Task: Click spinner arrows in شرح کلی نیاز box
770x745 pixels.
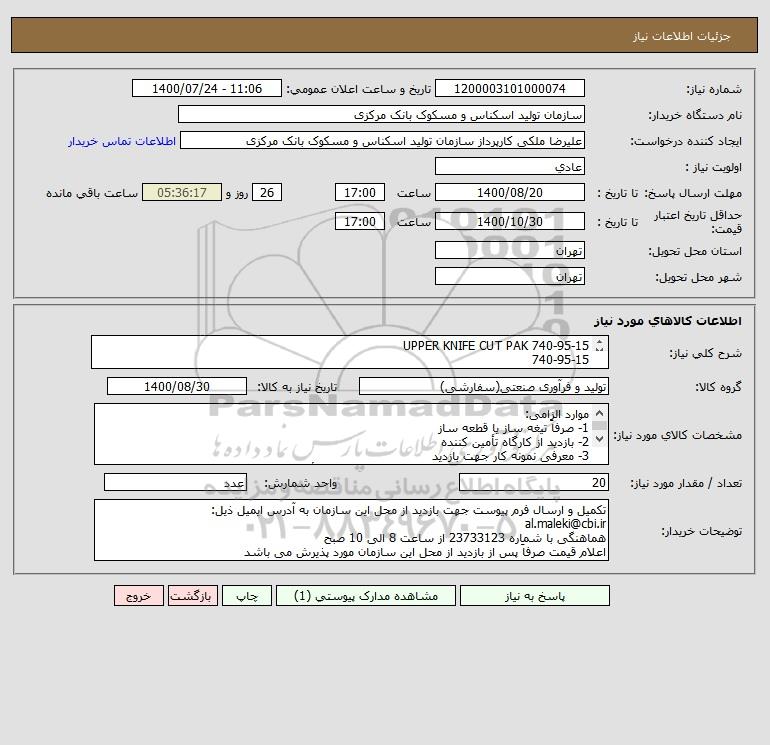Action: pyautogui.click(x=599, y=346)
